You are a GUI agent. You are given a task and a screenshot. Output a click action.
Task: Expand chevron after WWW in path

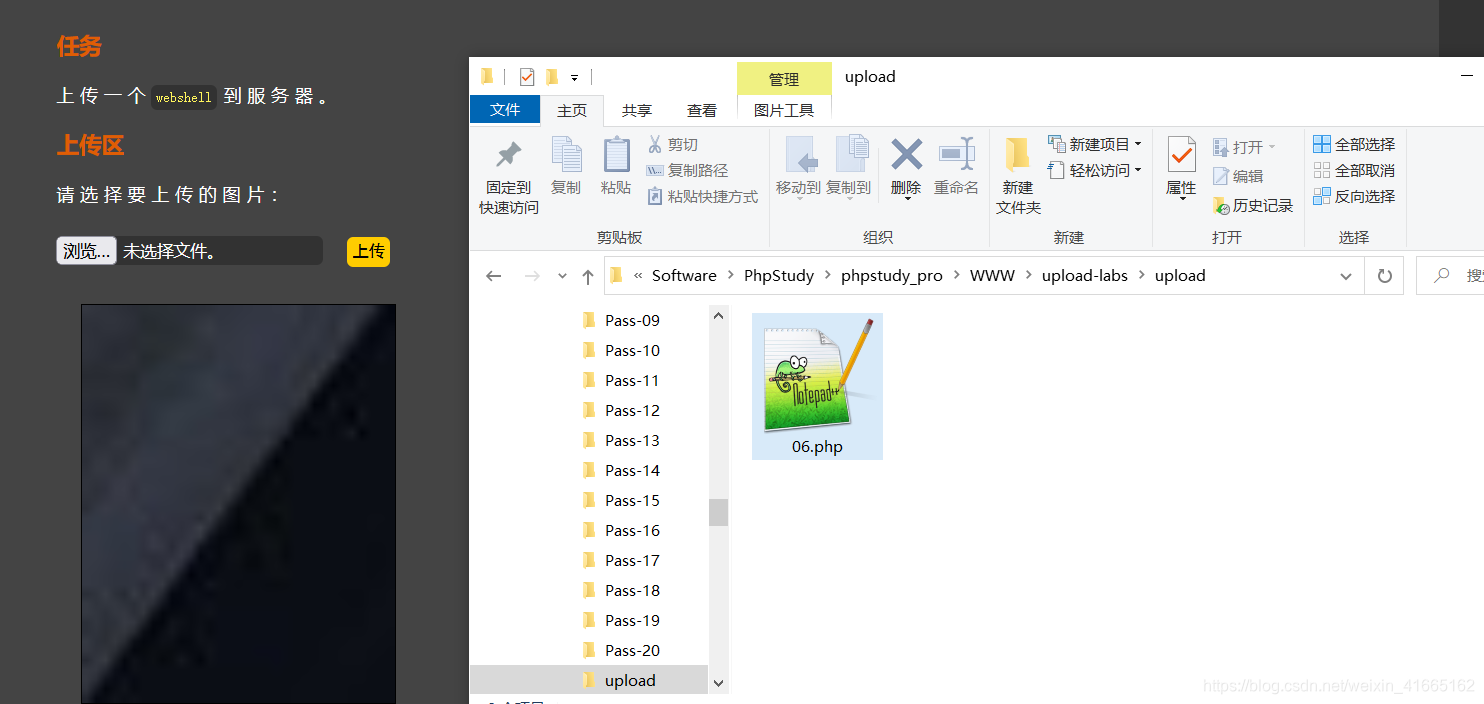1028,276
